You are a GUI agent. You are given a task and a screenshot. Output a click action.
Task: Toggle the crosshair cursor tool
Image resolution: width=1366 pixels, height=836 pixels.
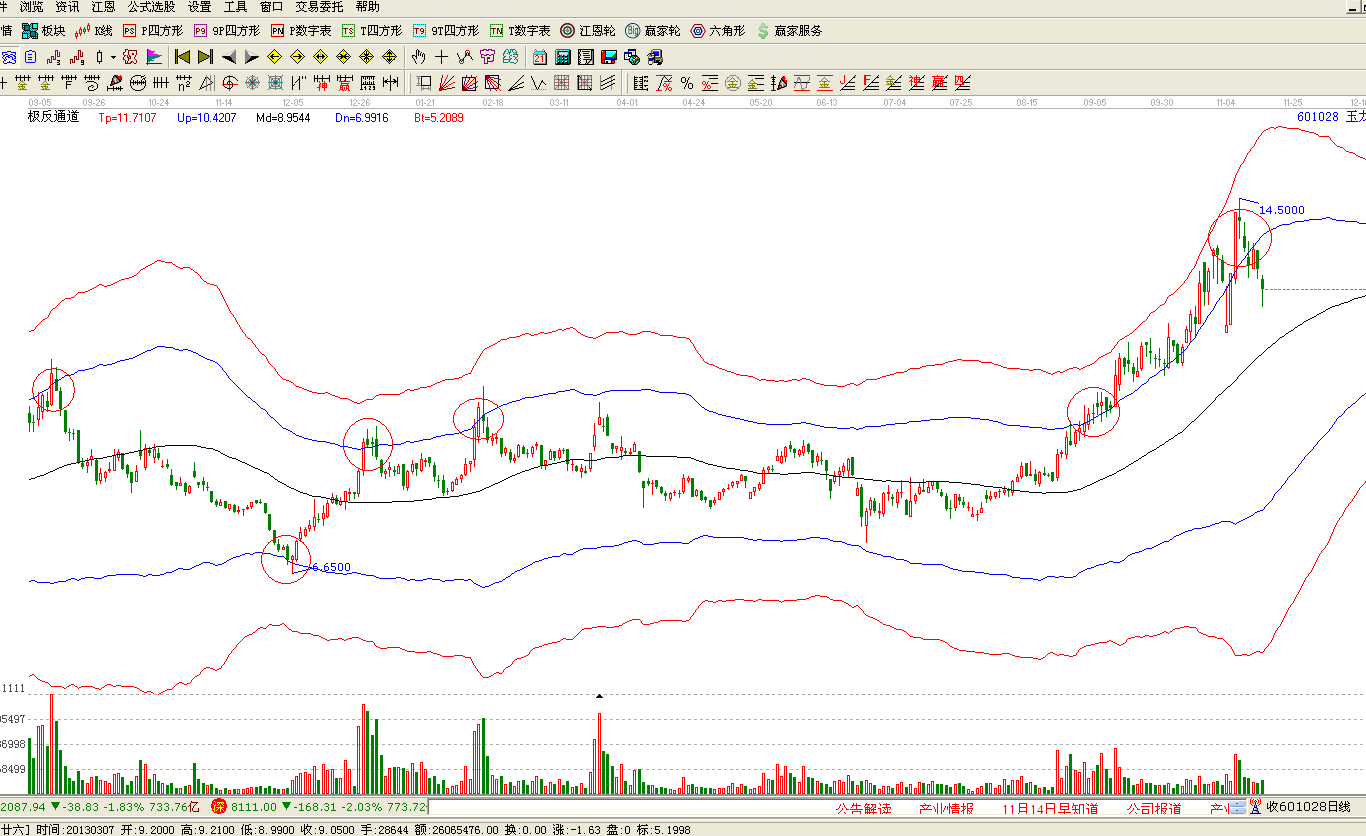[x=441, y=57]
